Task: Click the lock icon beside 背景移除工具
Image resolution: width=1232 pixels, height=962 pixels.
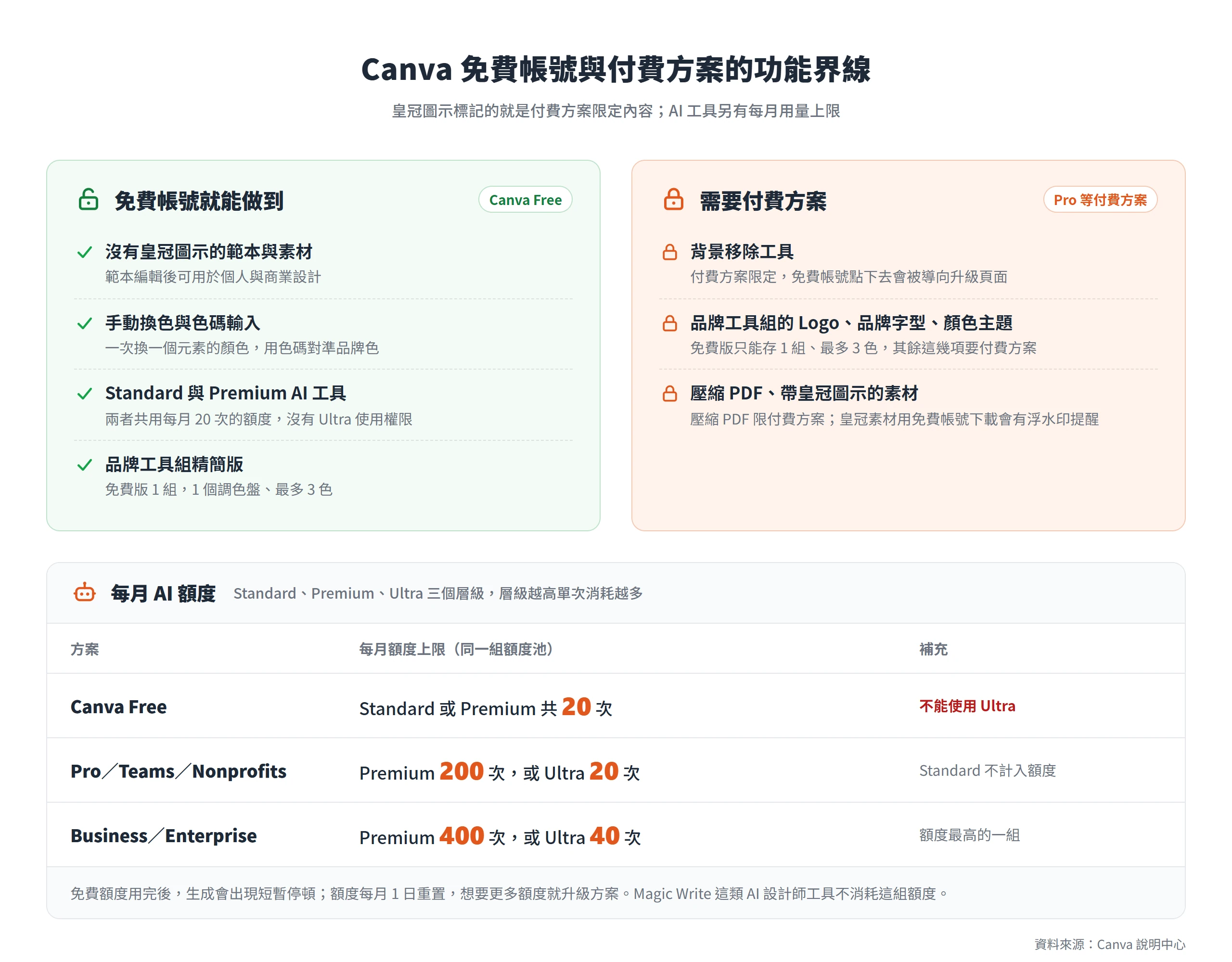Action: (x=669, y=252)
